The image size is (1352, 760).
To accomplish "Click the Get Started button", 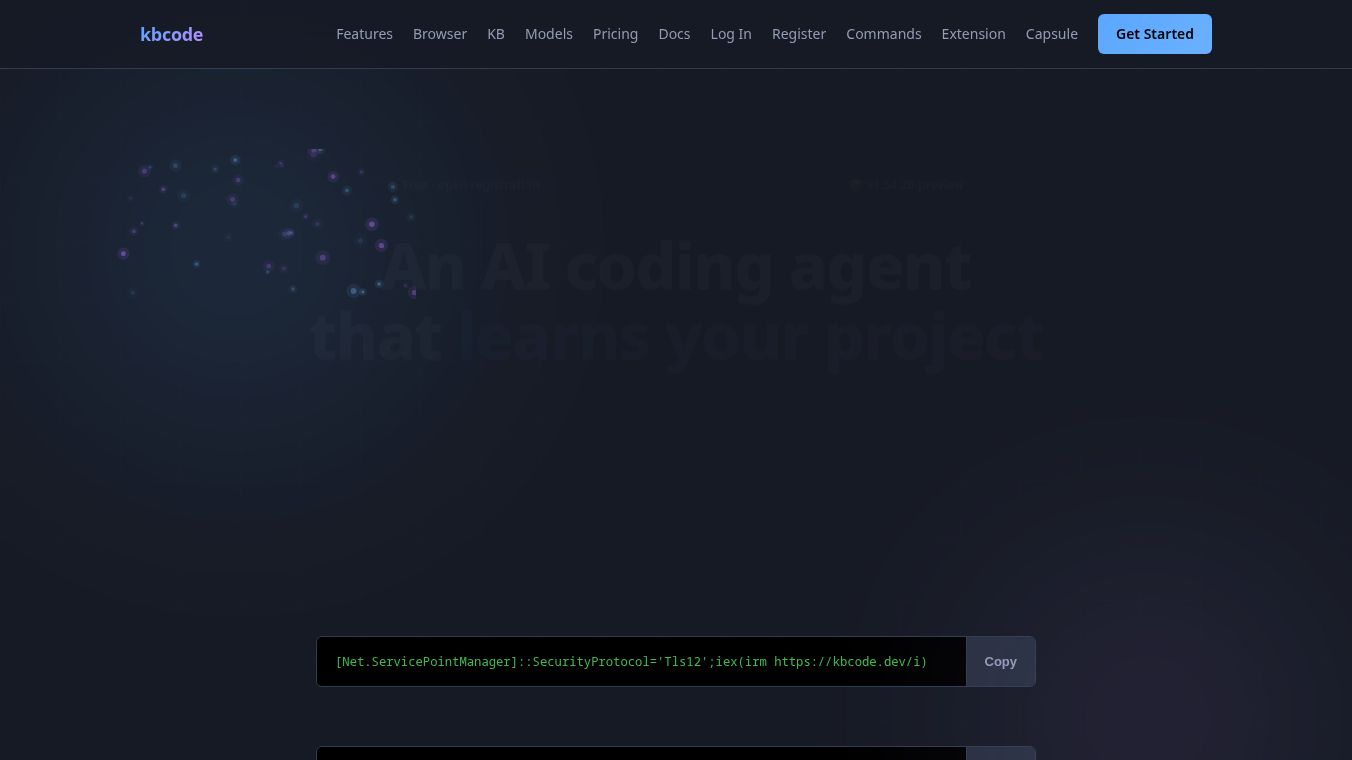I will pos(1155,34).
